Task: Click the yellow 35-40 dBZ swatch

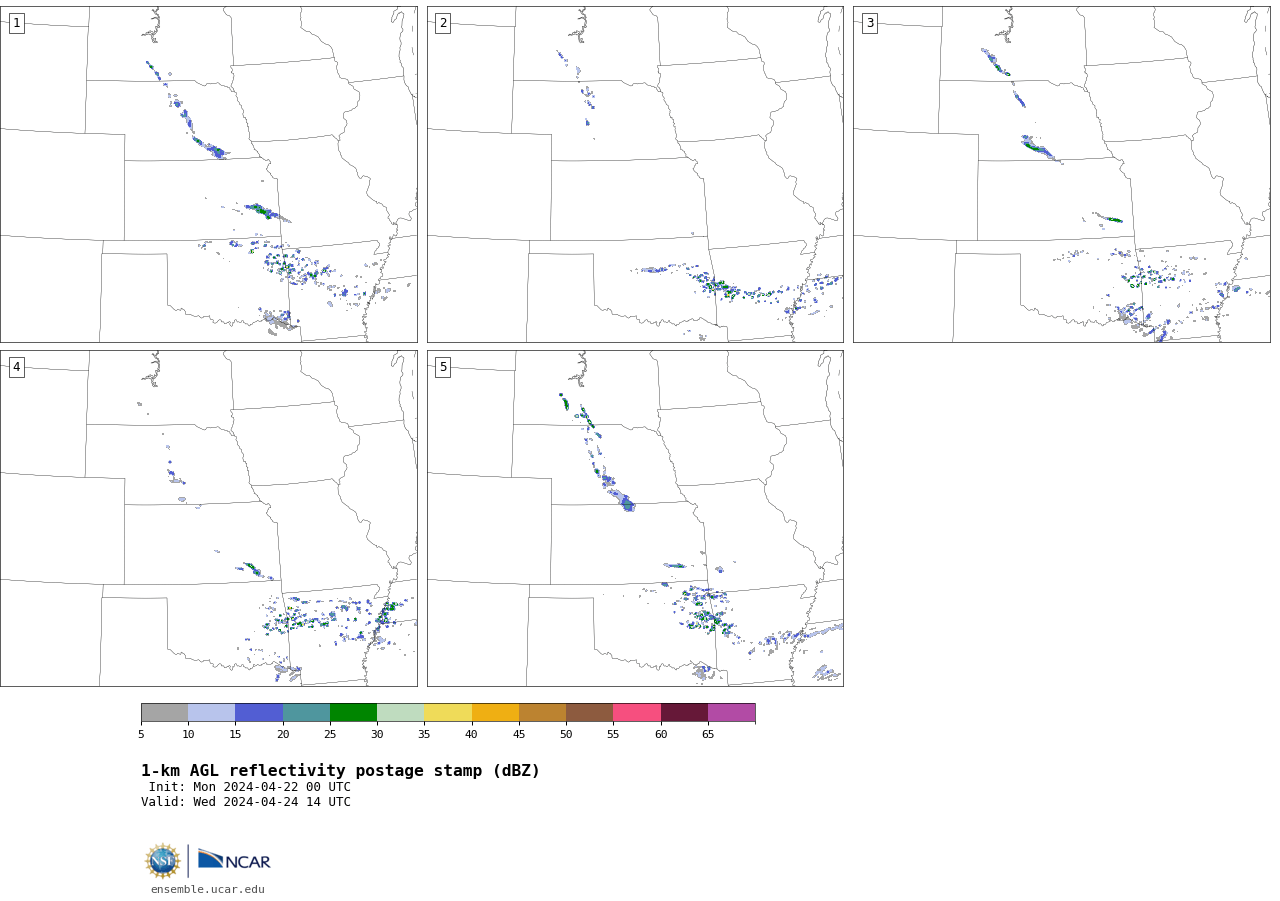Action: (x=448, y=713)
